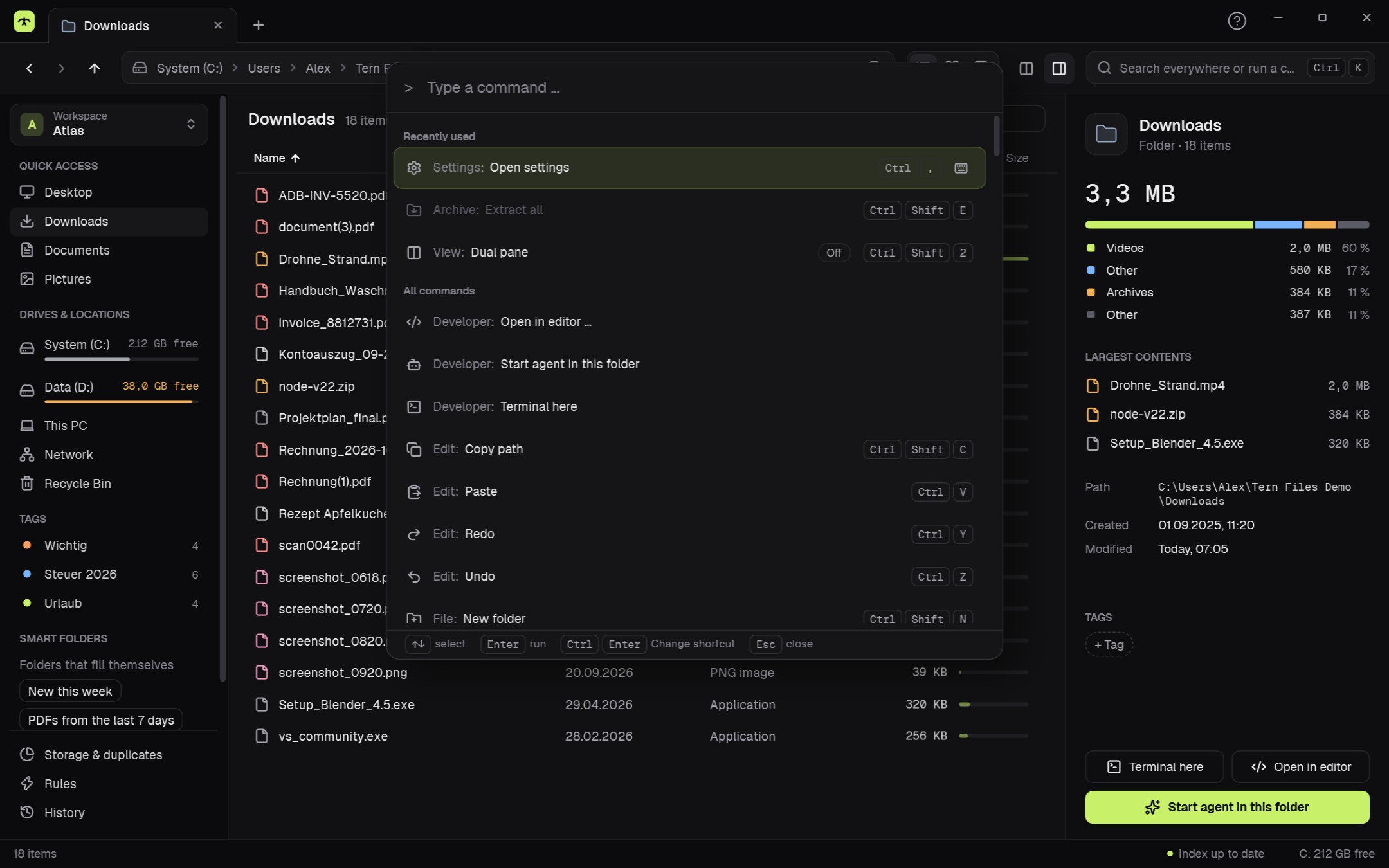Open a new tab with plus

point(259,25)
